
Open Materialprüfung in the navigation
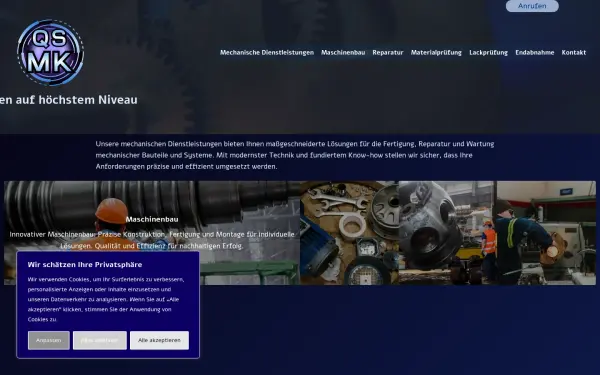click(436, 52)
